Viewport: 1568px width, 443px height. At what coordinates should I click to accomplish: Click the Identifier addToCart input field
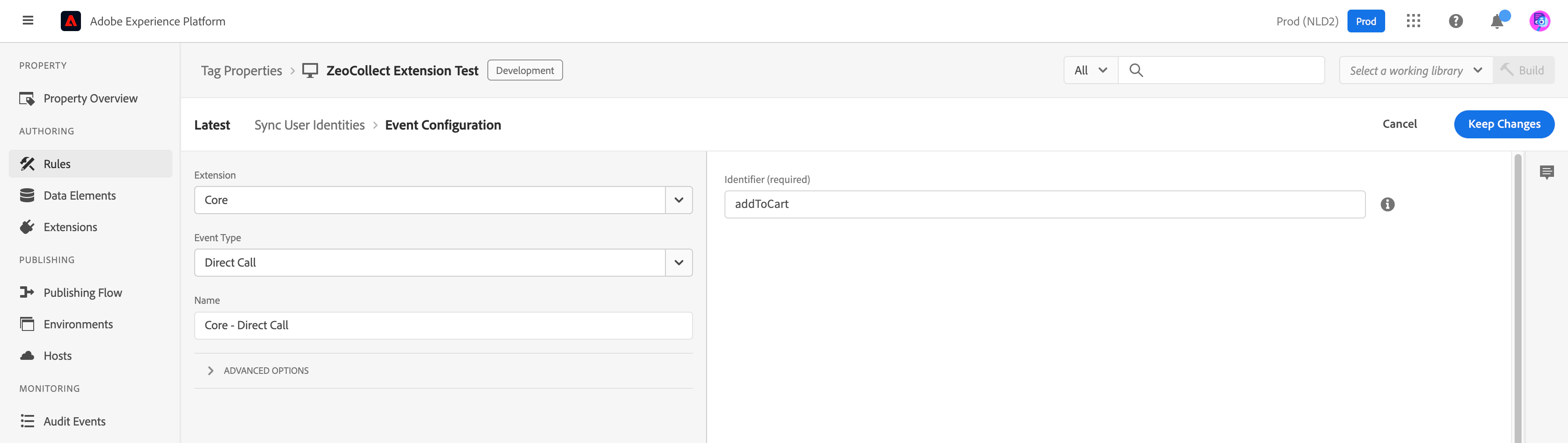tap(1044, 205)
